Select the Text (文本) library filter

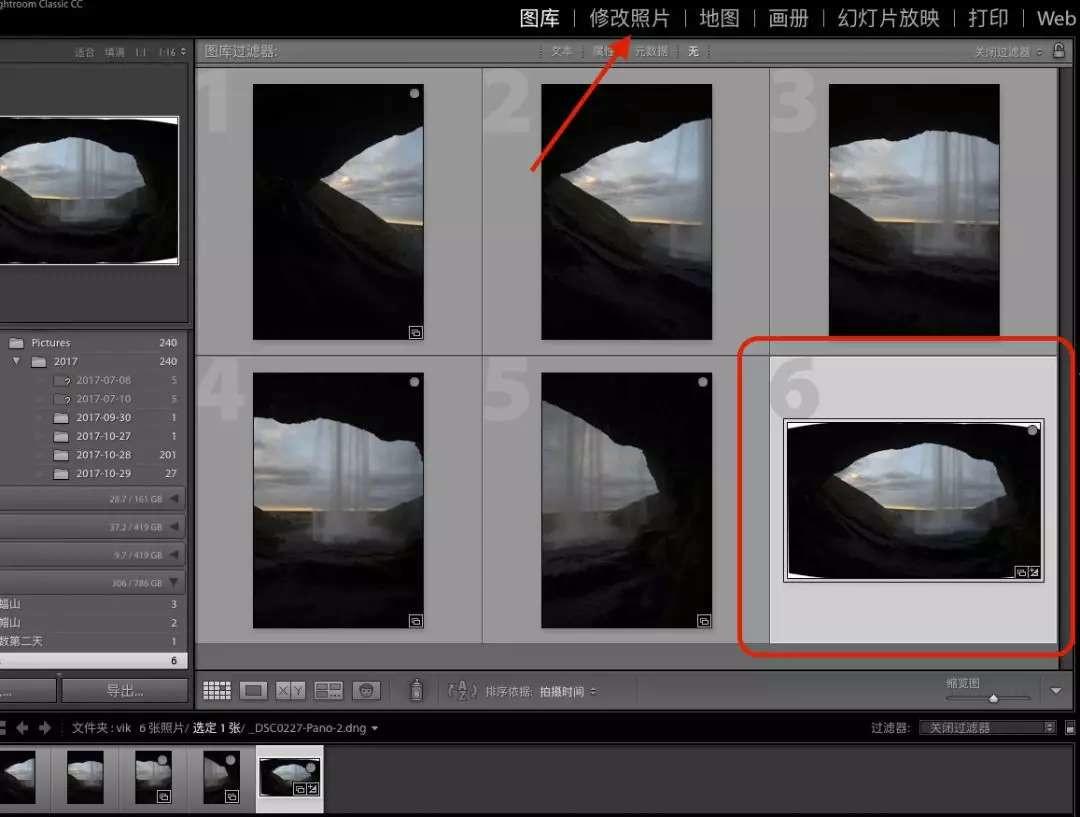tap(561, 51)
